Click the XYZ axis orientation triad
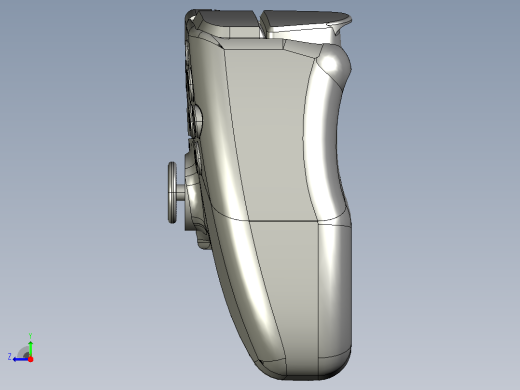 [x=21, y=348]
